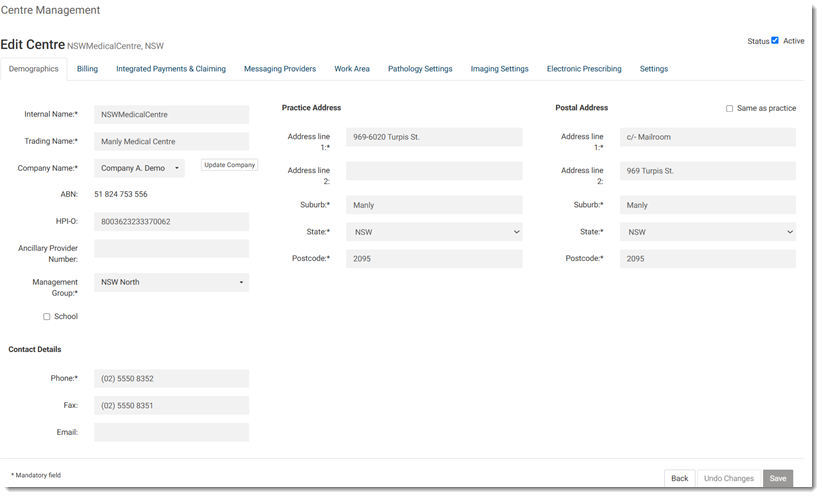Expand the Management Group dropdown
822x497 pixels.
pyautogui.click(x=171, y=282)
